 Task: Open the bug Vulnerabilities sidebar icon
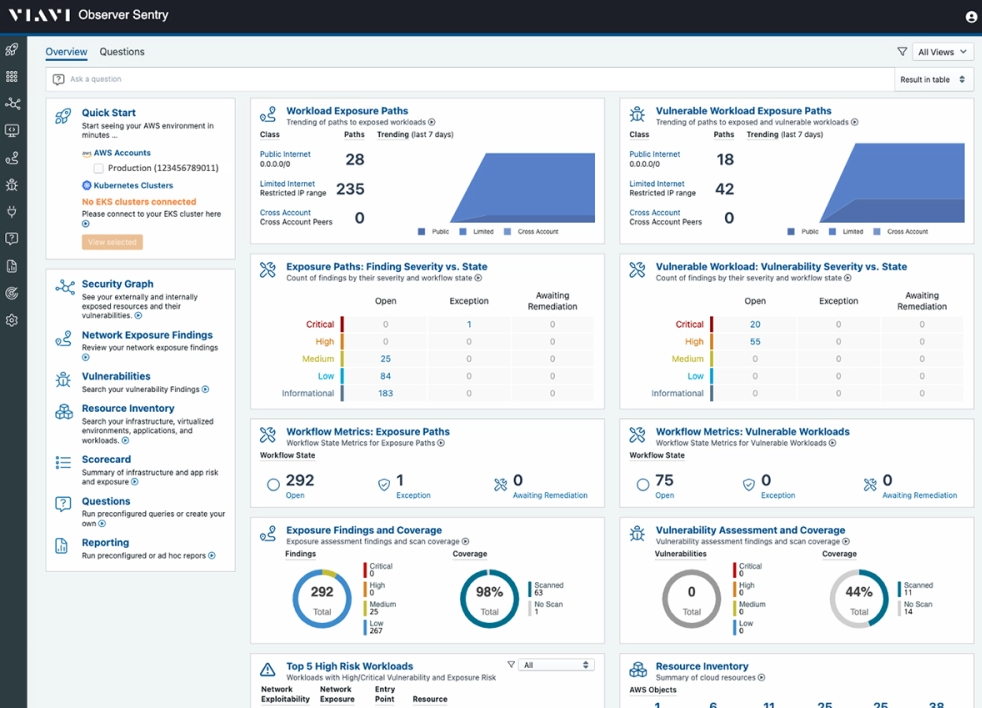pos(12,185)
